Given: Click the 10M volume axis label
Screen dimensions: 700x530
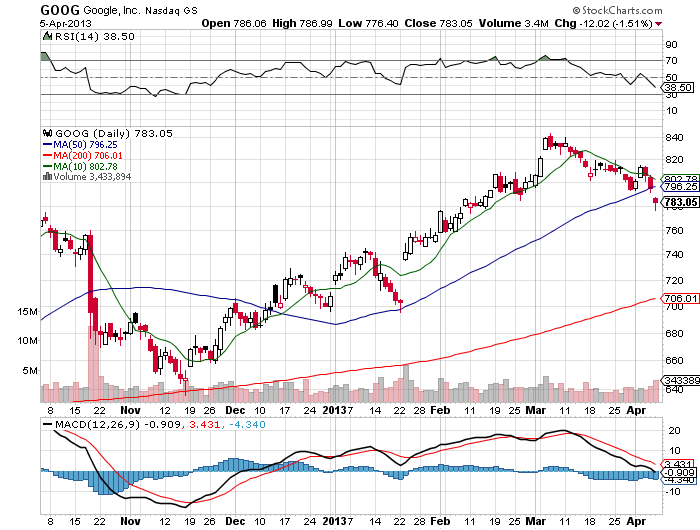Looking at the screenshot, I should tap(27, 341).
